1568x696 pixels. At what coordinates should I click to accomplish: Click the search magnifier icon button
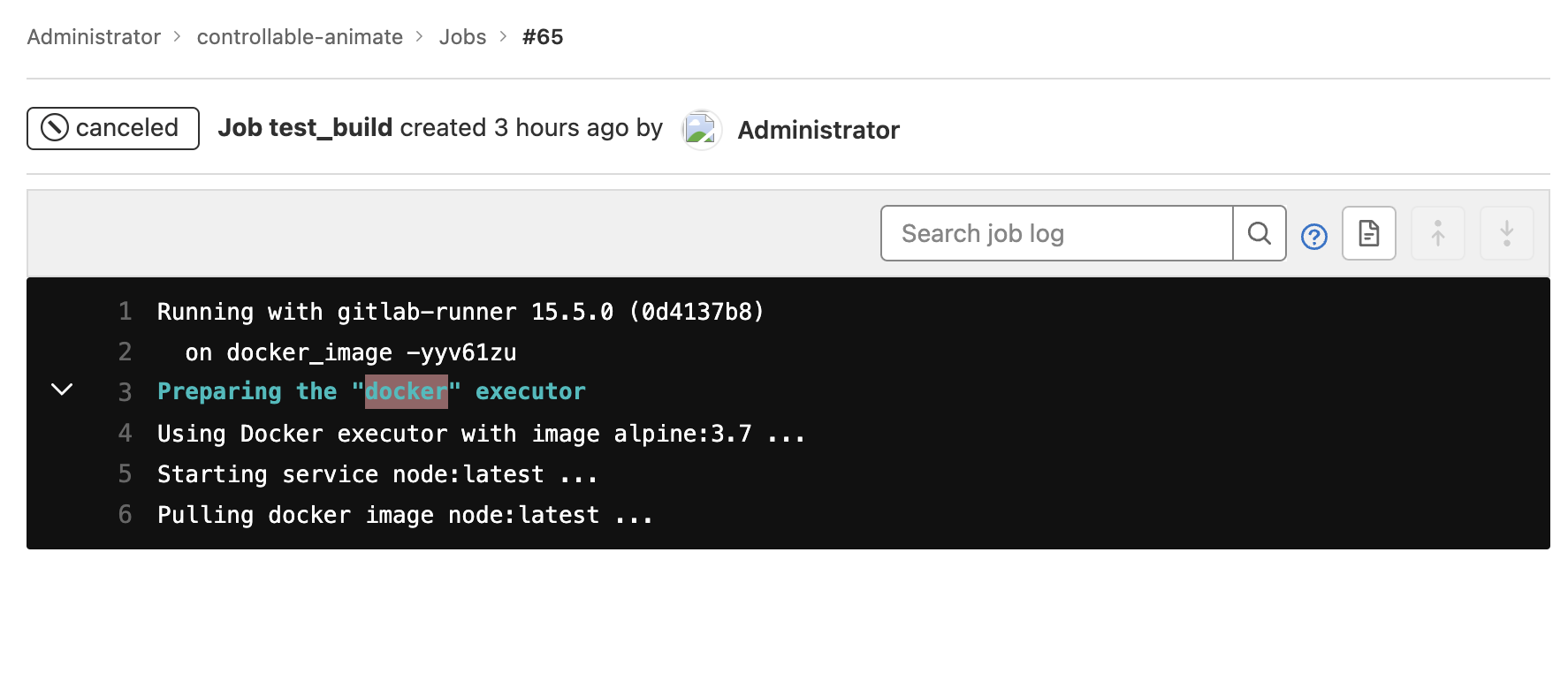(x=1260, y=233)
